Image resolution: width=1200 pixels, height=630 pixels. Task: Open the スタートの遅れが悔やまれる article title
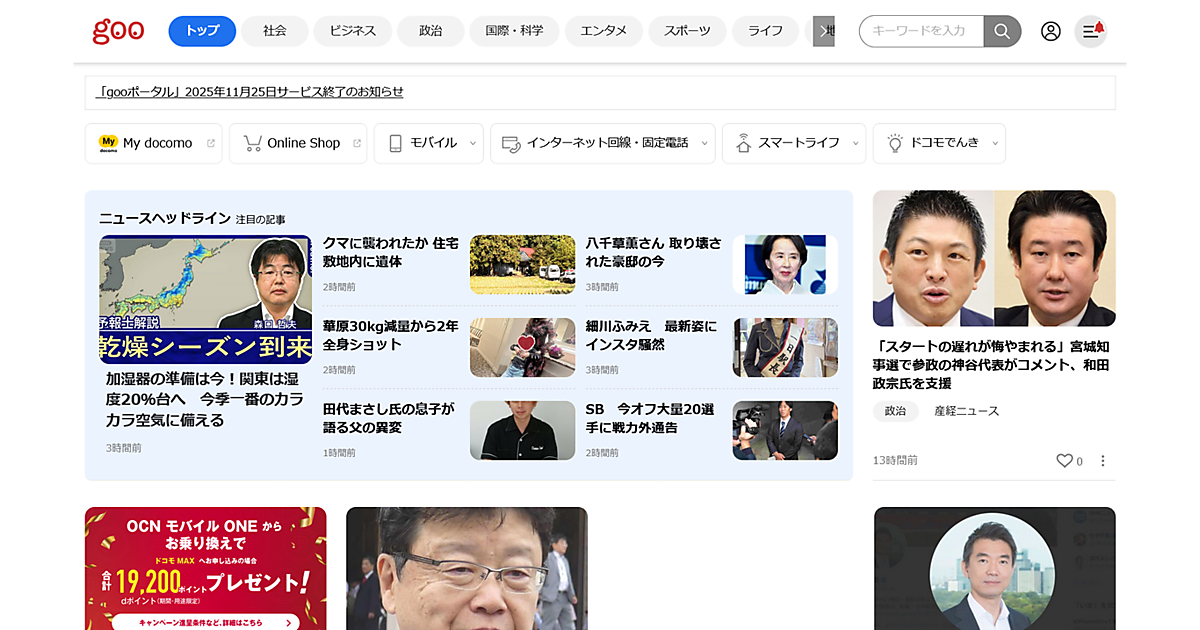992,365
